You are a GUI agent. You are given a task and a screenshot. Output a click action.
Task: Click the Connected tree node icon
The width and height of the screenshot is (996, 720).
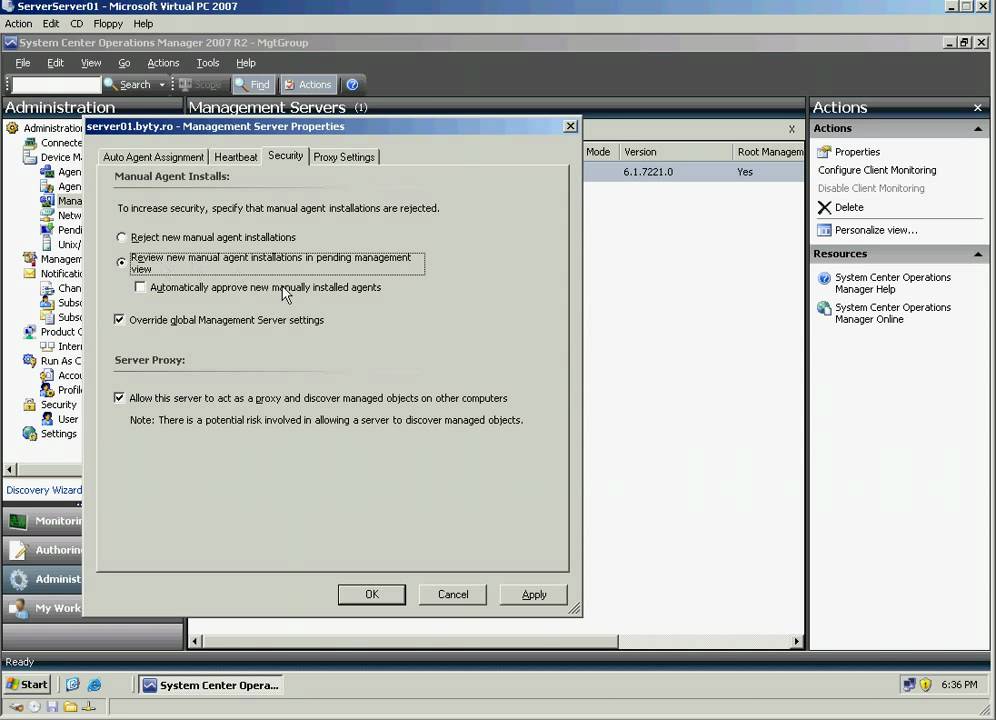click(30, 142)
